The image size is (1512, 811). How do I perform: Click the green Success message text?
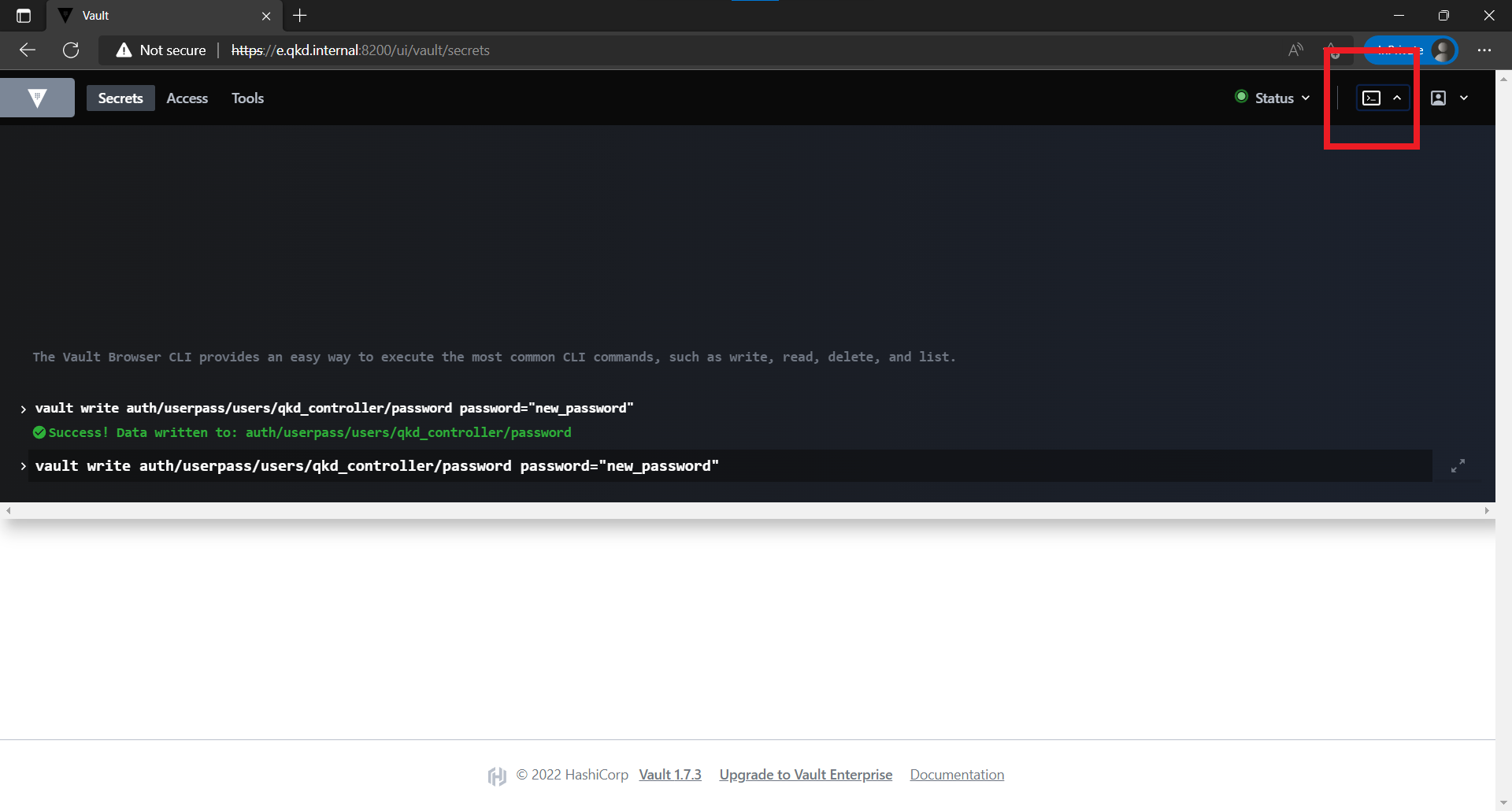point(310,432)
